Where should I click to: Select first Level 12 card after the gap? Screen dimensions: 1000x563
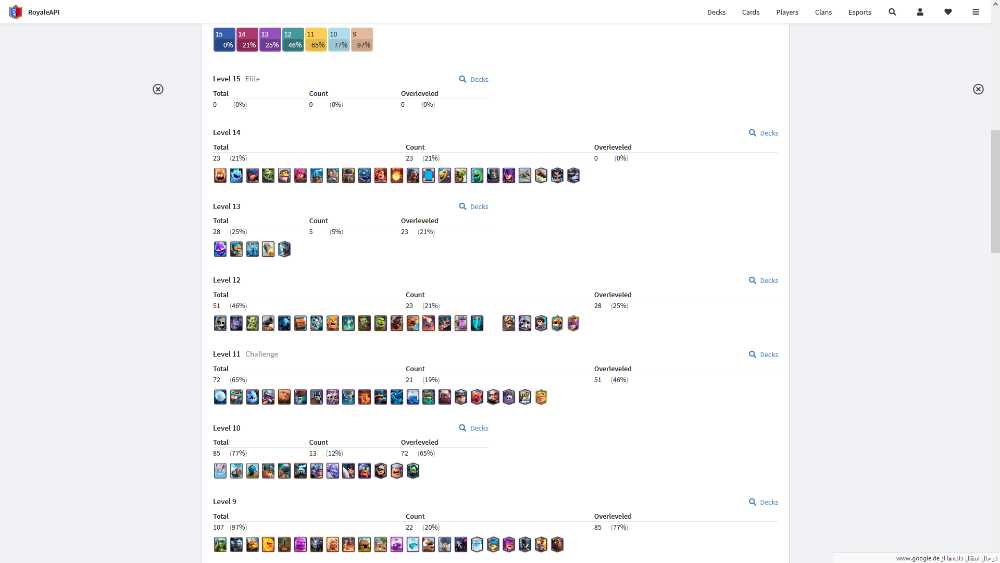508,323
